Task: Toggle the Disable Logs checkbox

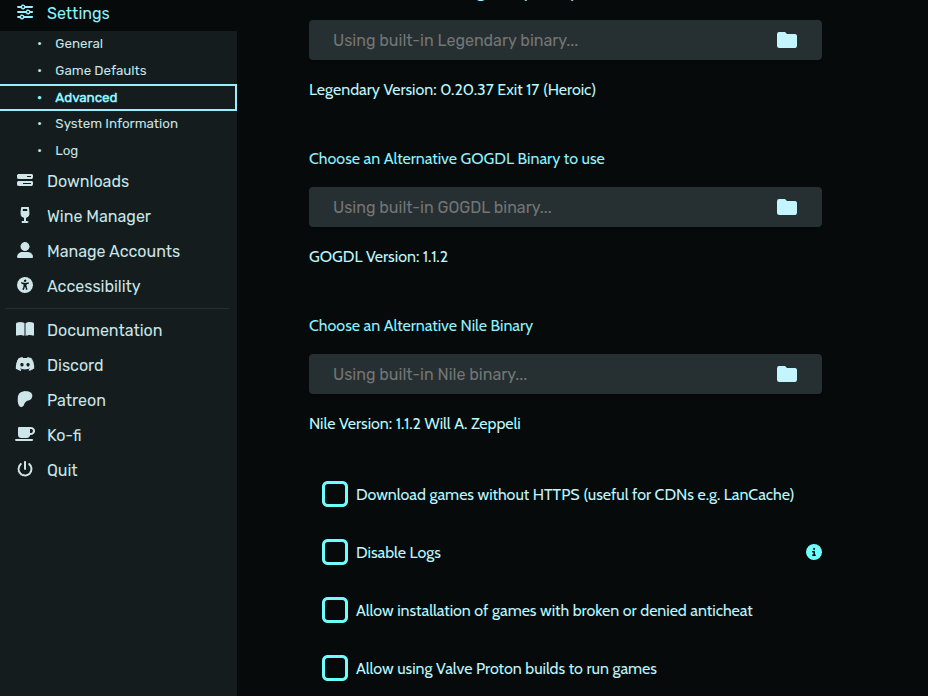Action: [x=335, y=552]
